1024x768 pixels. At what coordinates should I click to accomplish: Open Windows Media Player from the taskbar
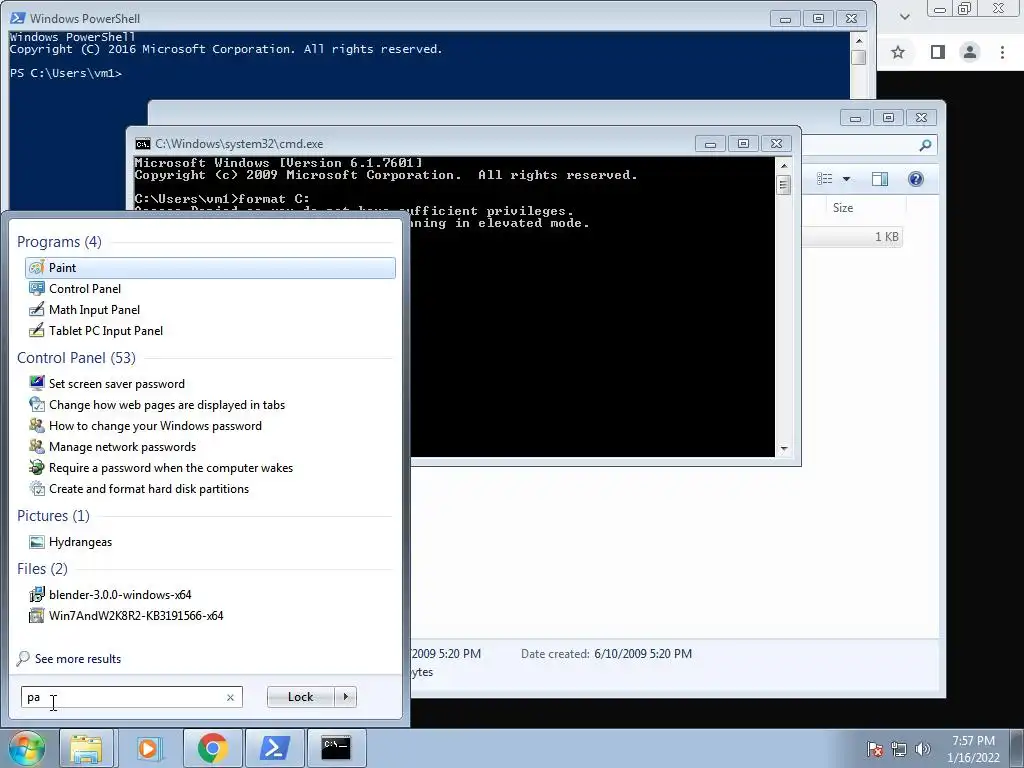pos(149,748)
